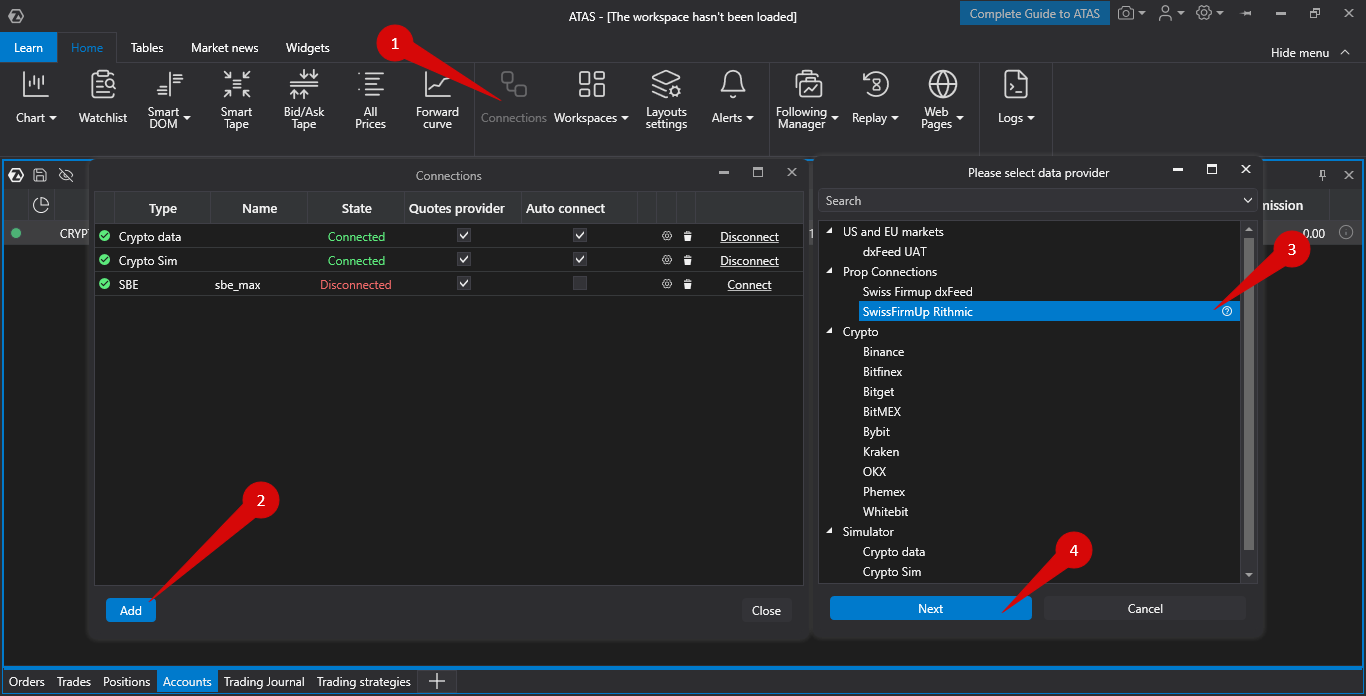1366x696 pixels.
Task: Click the pin icon in the title bar
Action: [x=1246, y=14]
